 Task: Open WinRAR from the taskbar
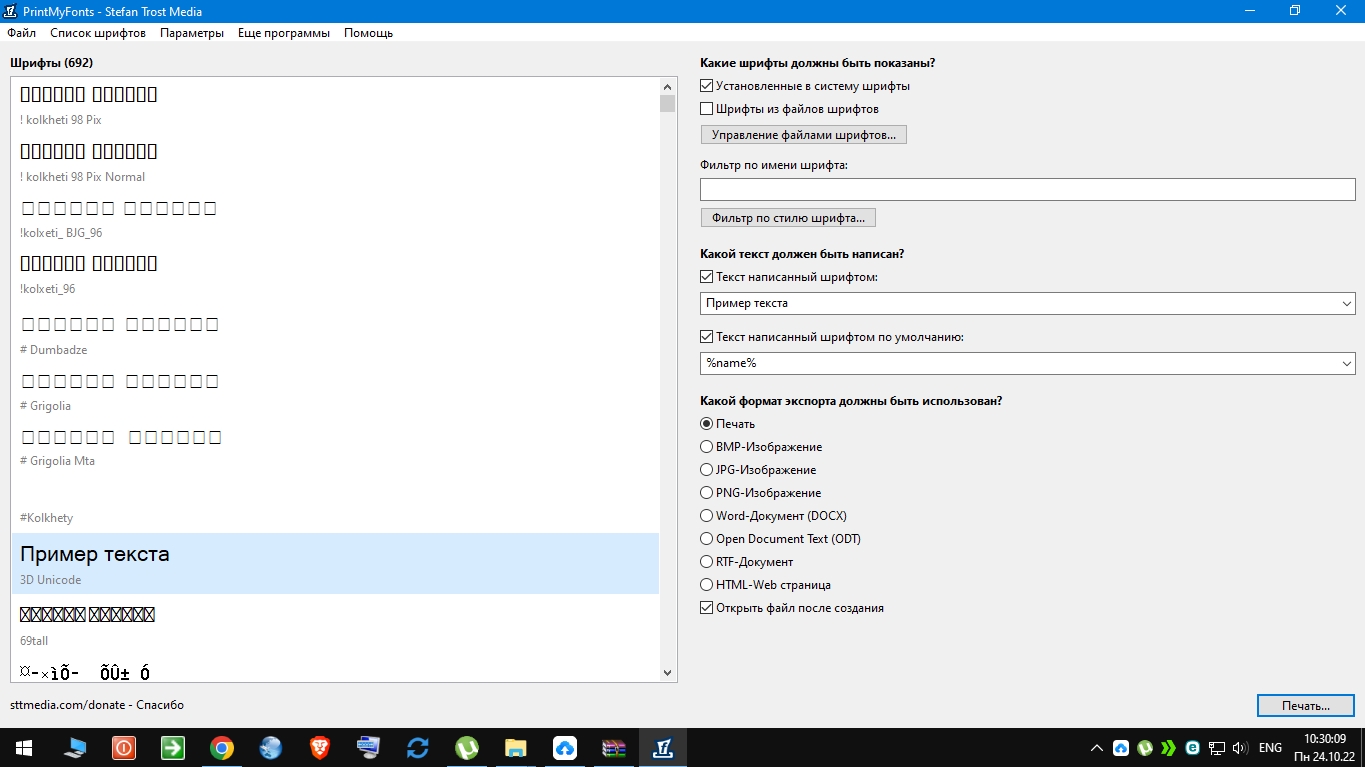click(613, 748)
